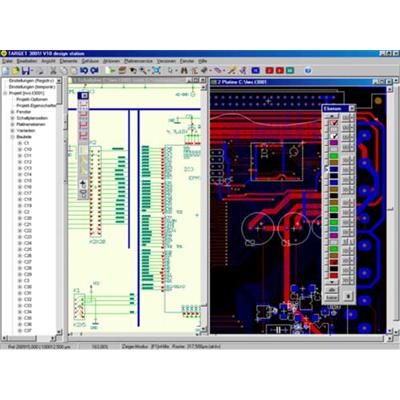
Task: Expand the C10 component node
Action: (20, 149)
